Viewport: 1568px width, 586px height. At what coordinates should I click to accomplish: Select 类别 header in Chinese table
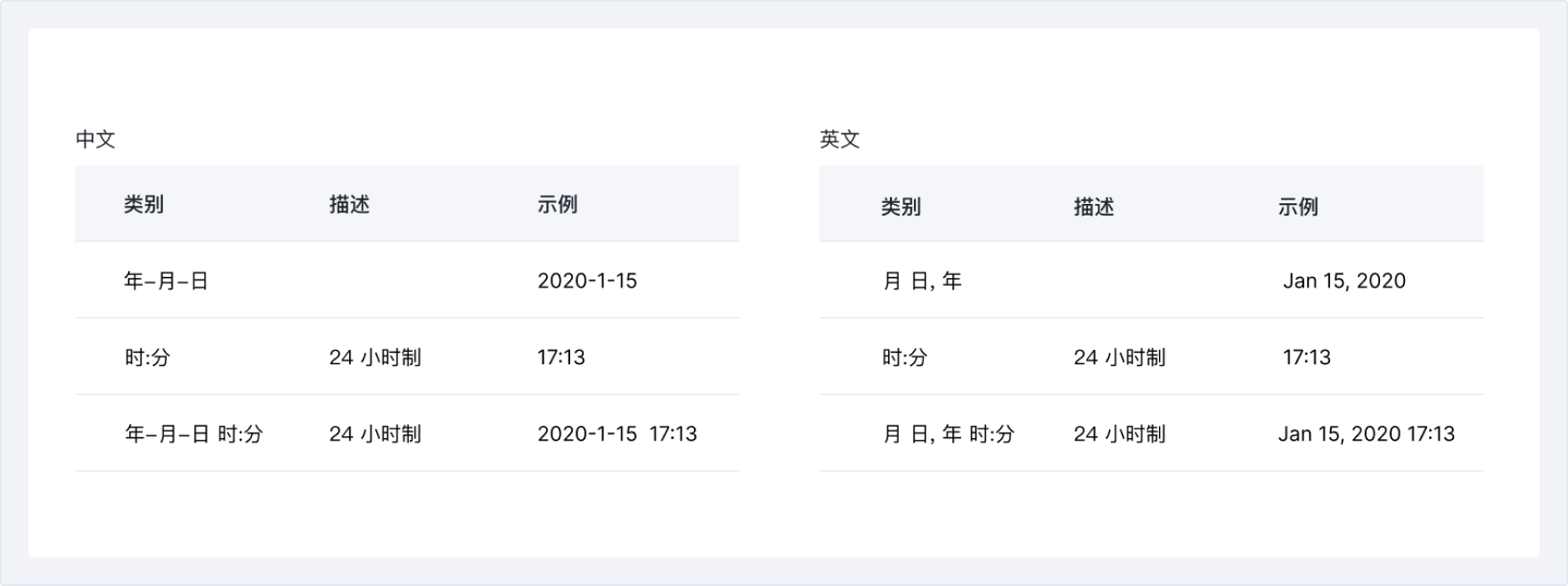143,205
